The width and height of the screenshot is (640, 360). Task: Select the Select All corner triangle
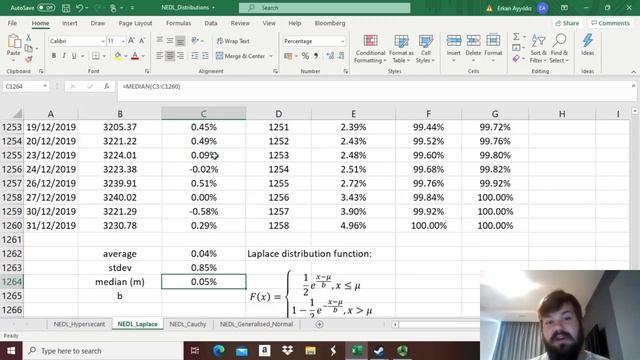(17, 114)
